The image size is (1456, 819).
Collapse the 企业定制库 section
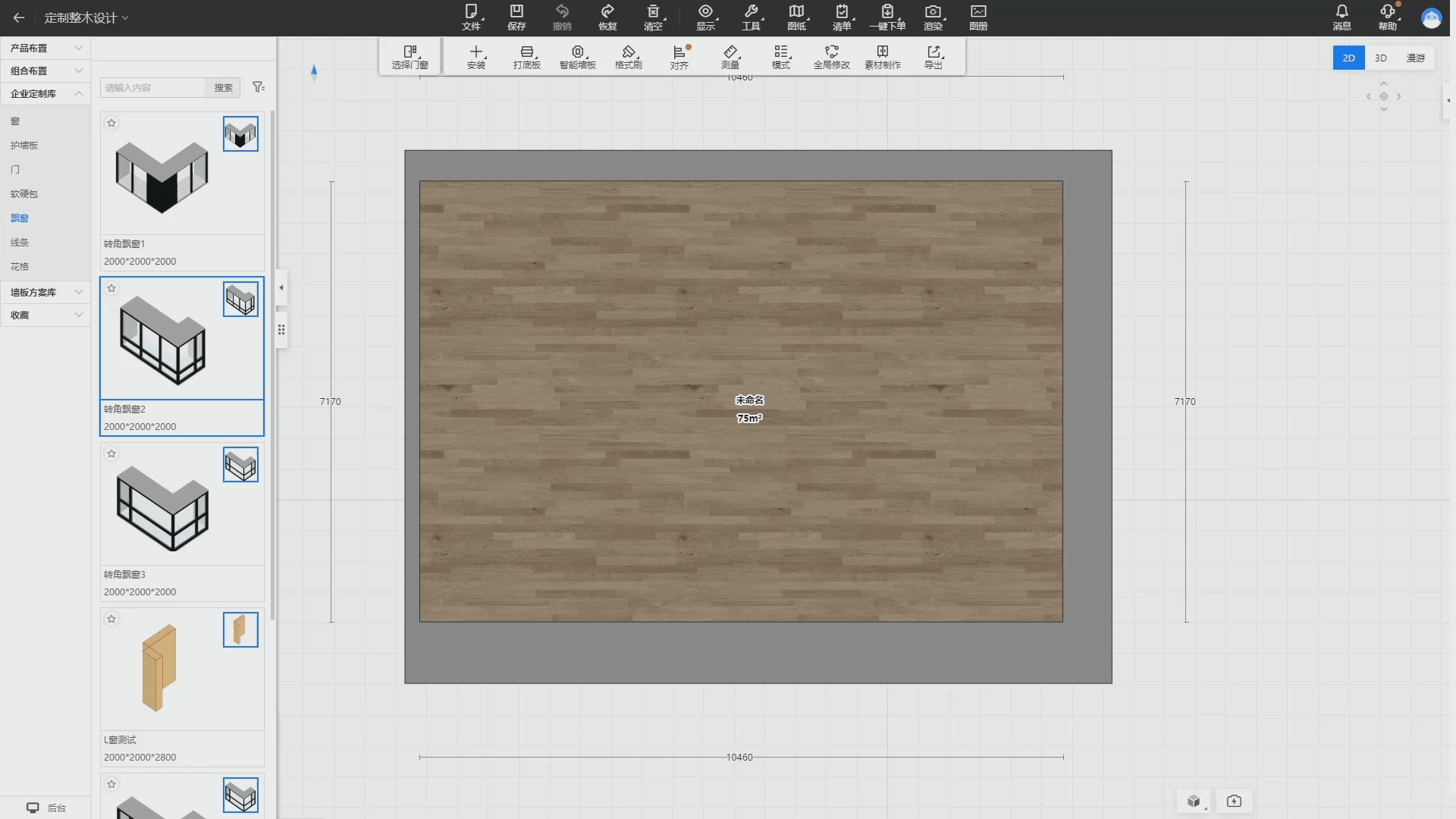(45, 93)
